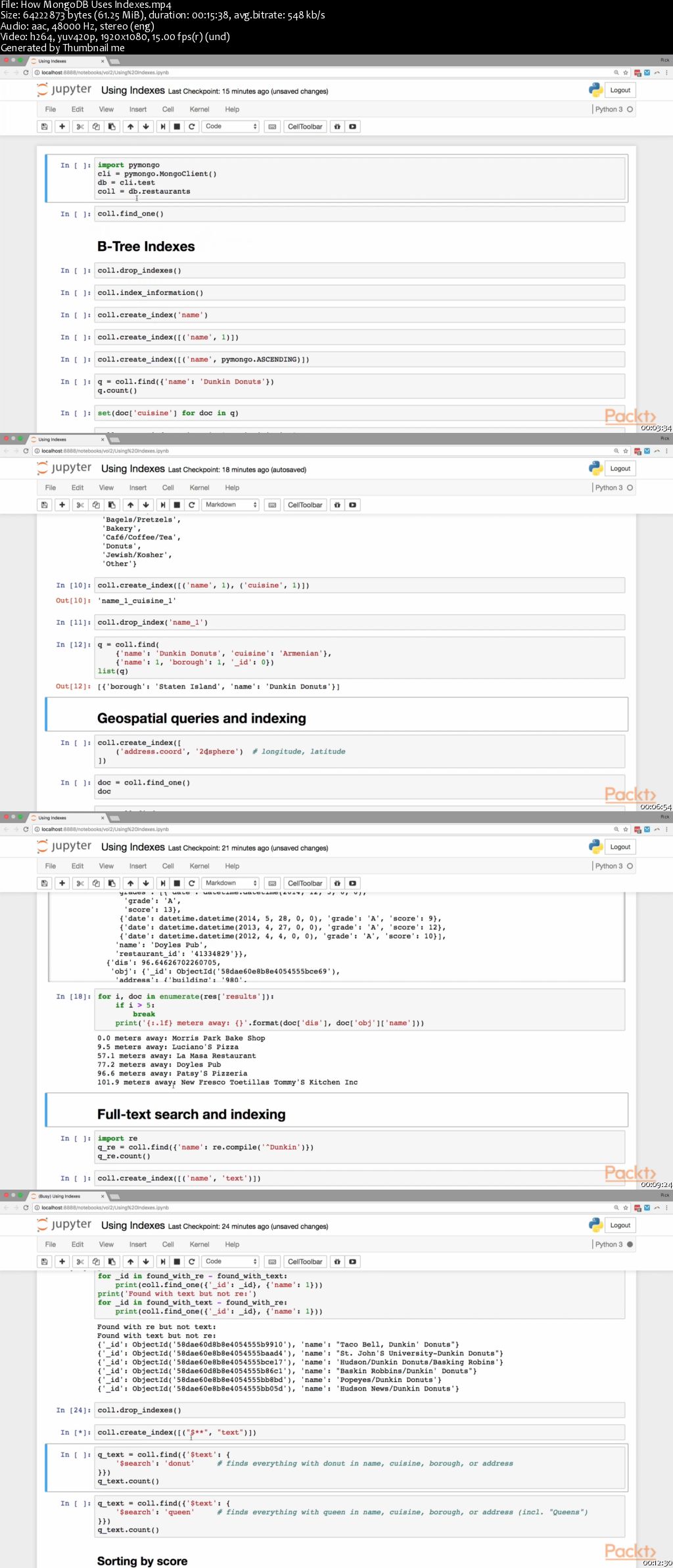Click the interrupt-kernel stop icon in the 00:06:54 frame
Screen dimensions: 673x1568
[177, 505]
